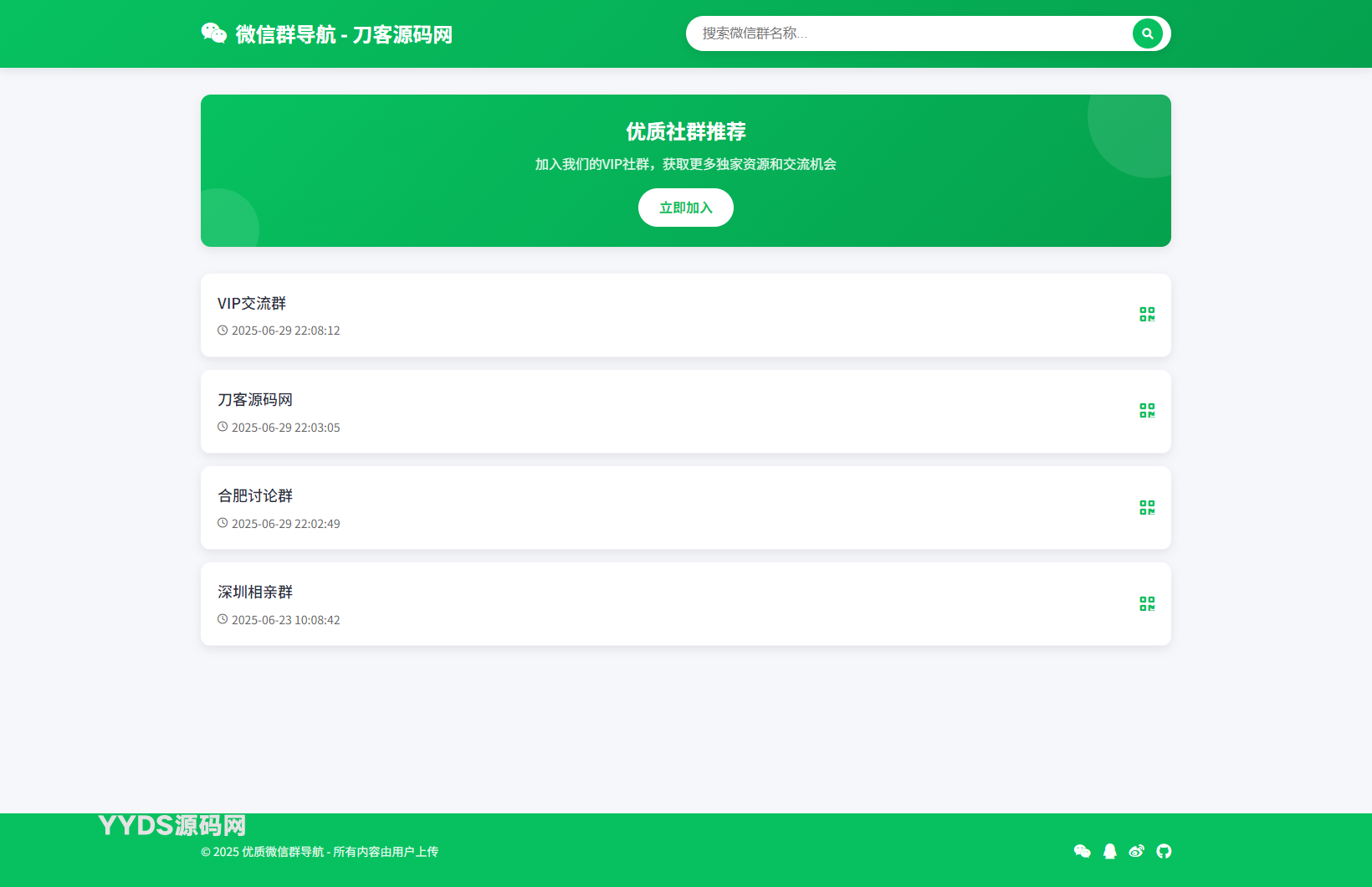Click the clock icon beside VIP交流群 timestamp
Viewport: 1372px width, 887px height.
222,330
